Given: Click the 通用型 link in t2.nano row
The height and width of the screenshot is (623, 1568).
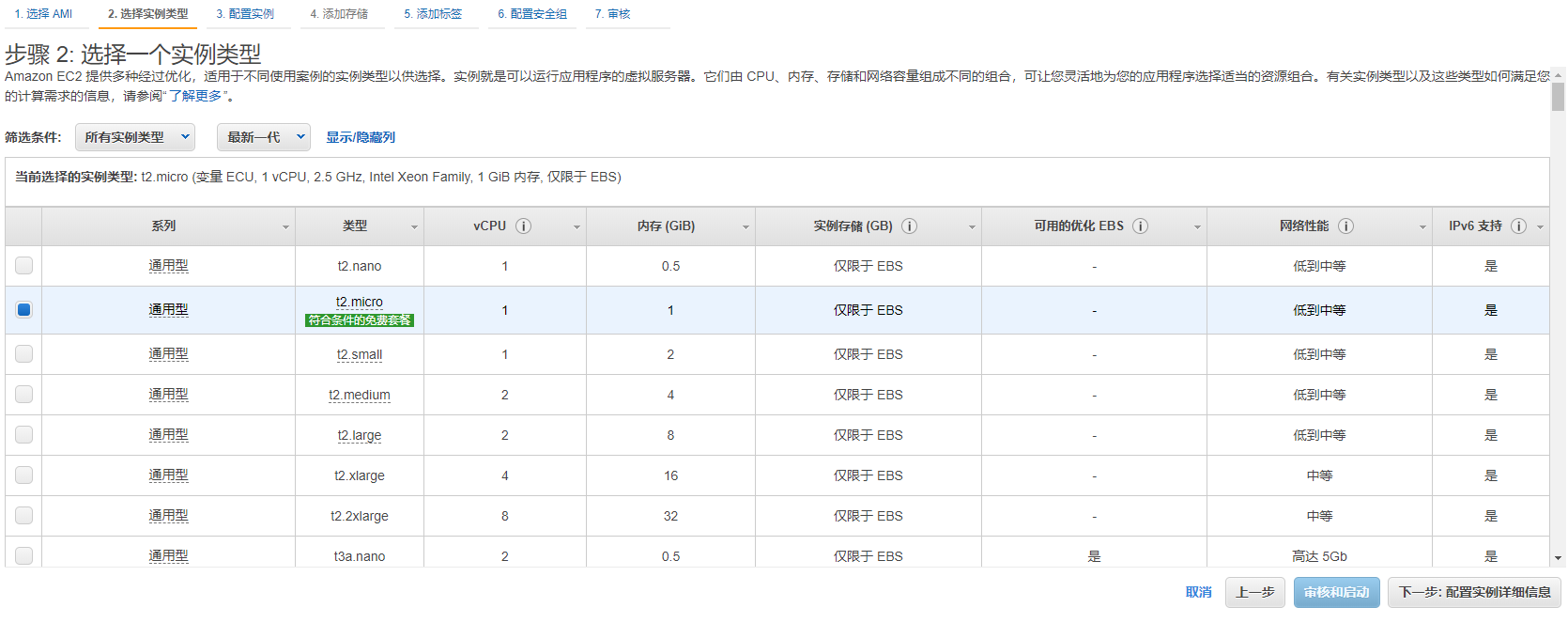Looking at the screenshot, I should tap(169, 266).
